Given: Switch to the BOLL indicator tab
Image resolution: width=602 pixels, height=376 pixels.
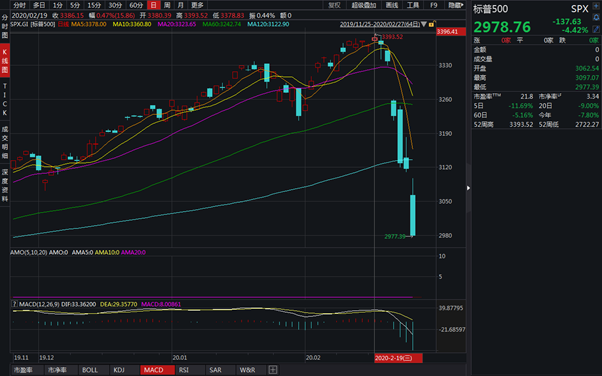Looking at the screenshot, I should click(90, 370).
